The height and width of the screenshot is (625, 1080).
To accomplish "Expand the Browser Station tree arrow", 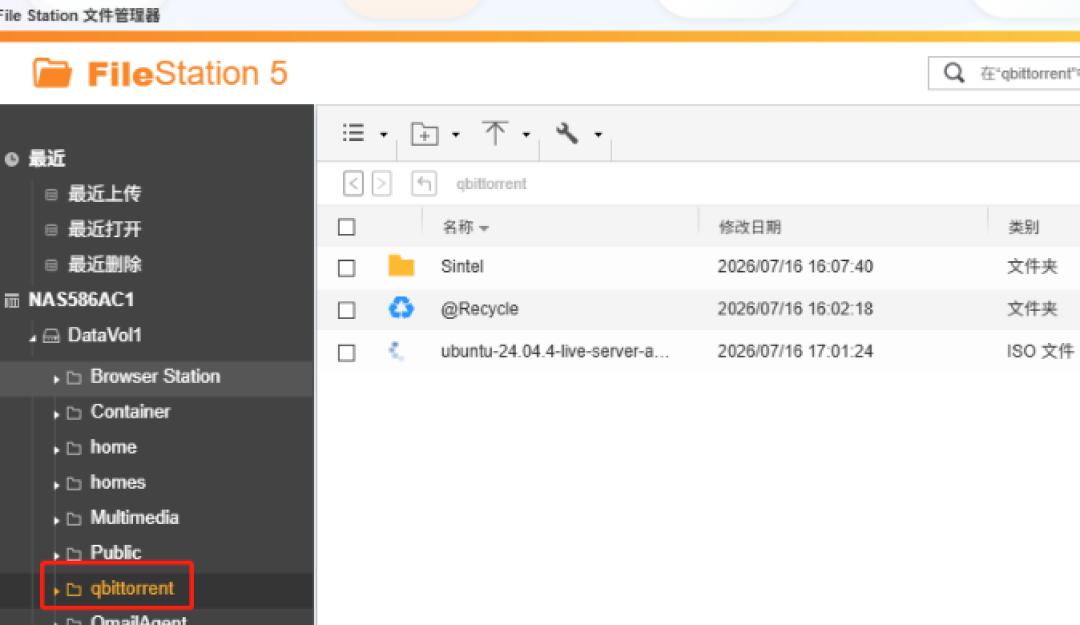I will click(x=56, y=379).
